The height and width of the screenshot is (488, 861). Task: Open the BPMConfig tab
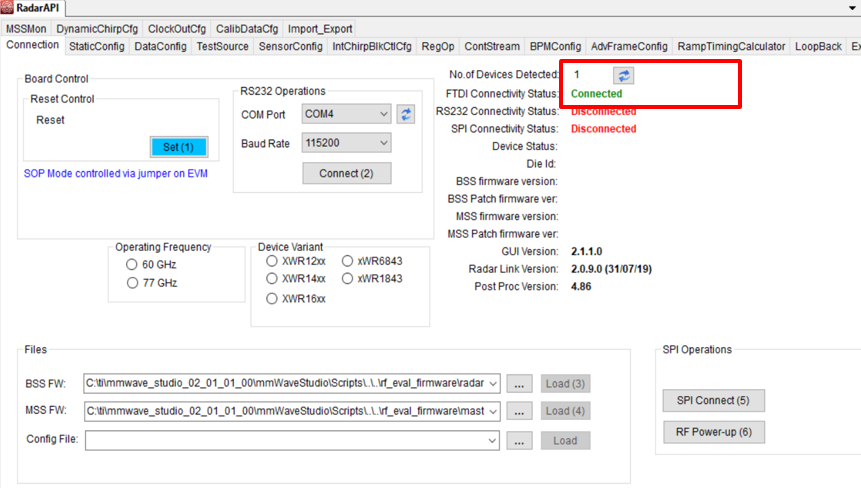coord(555,47)
